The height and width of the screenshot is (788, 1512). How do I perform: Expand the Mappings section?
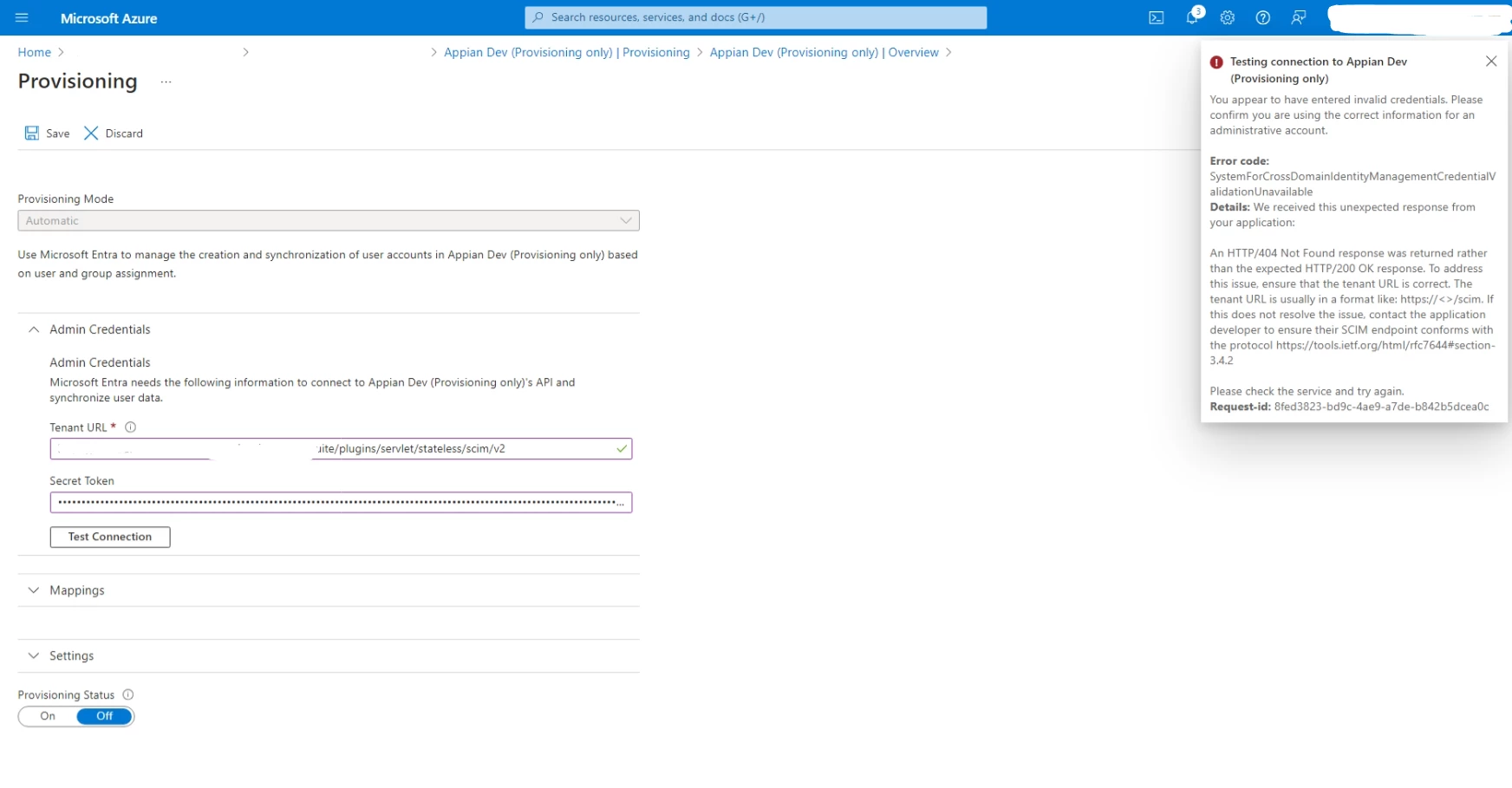(x=34, y=591)
